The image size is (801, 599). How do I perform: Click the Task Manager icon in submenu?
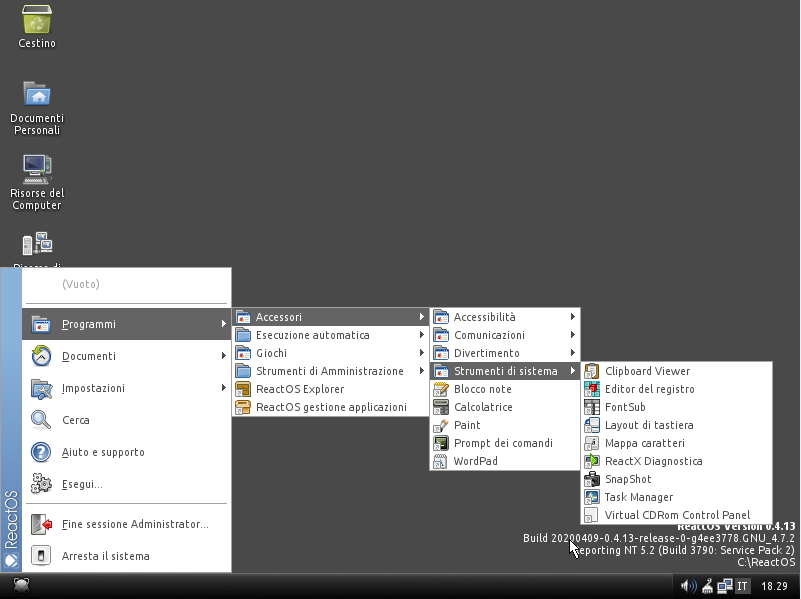[592, 497]
